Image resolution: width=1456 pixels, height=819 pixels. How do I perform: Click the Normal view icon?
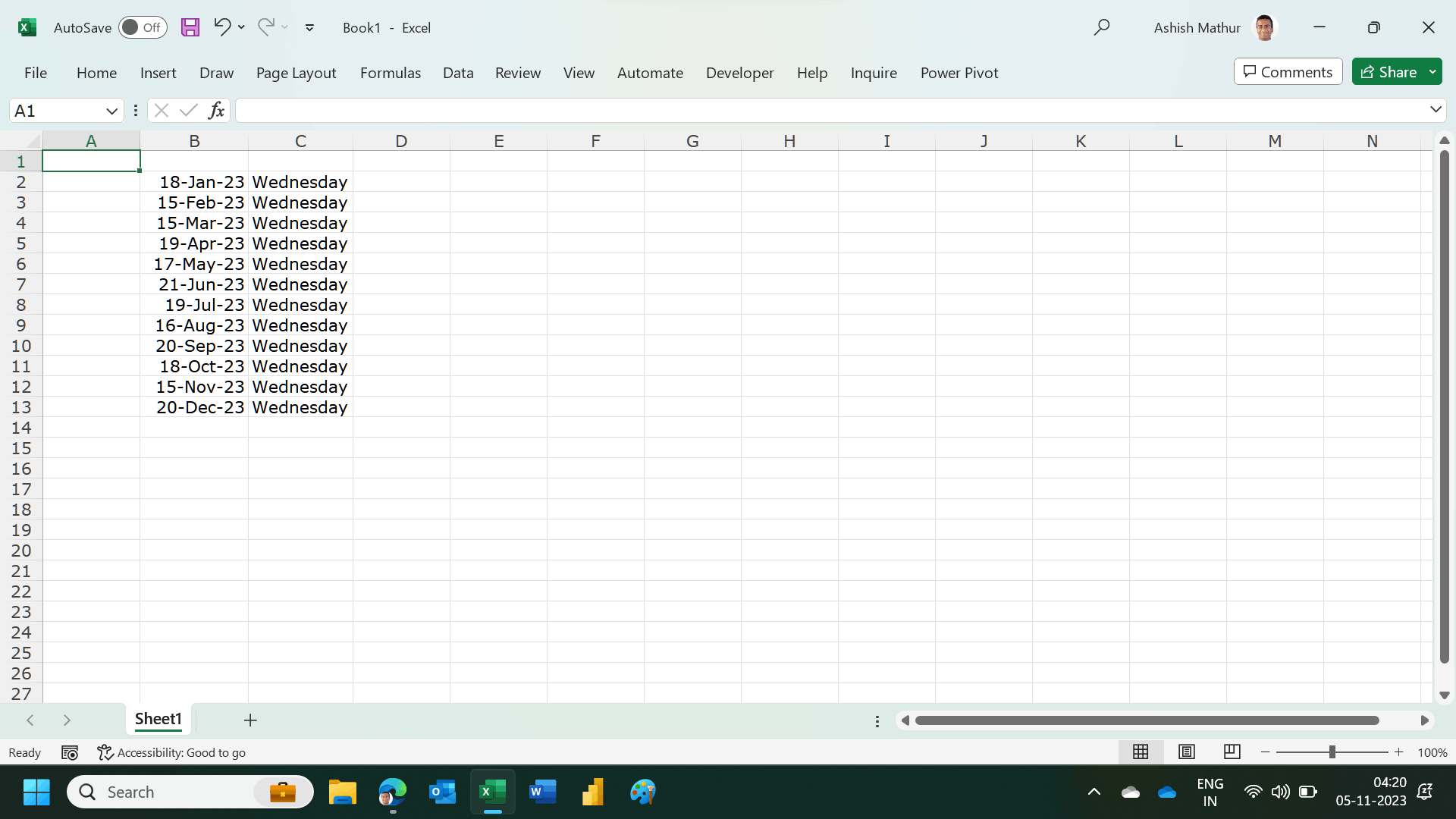click(1141, 752)
